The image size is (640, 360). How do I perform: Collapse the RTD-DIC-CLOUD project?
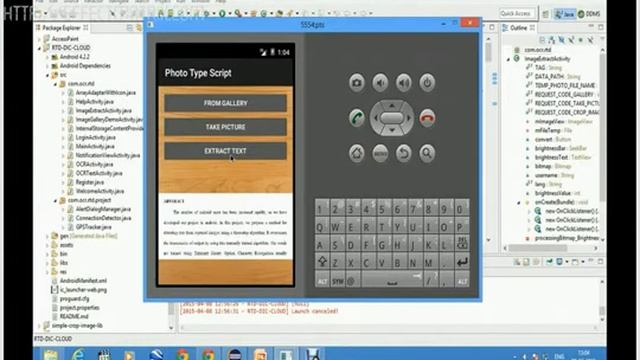click(40, 48)
